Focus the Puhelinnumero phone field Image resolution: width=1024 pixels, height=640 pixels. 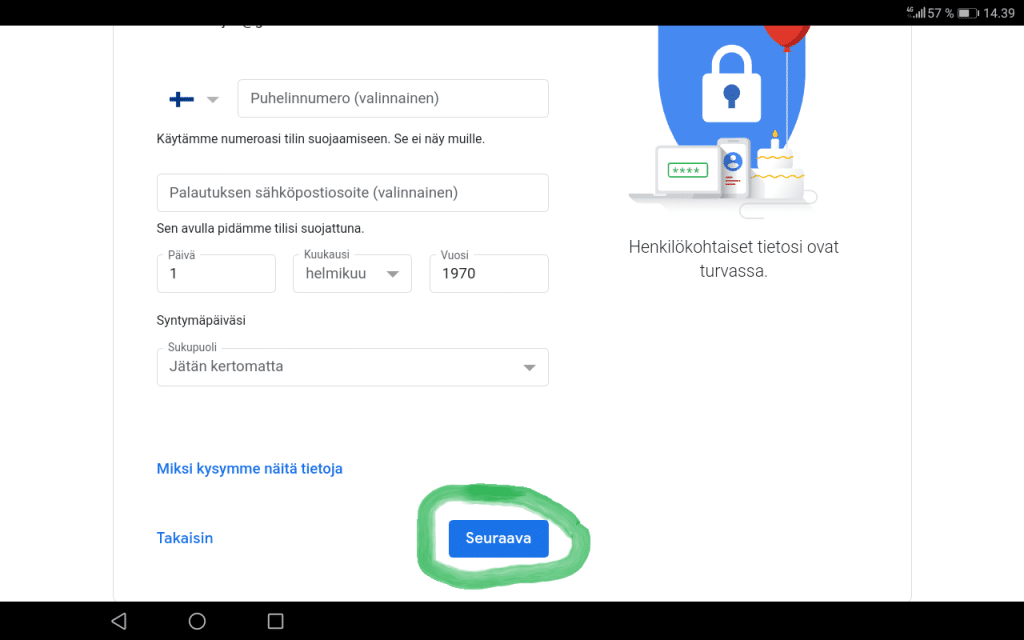point(393,99)
